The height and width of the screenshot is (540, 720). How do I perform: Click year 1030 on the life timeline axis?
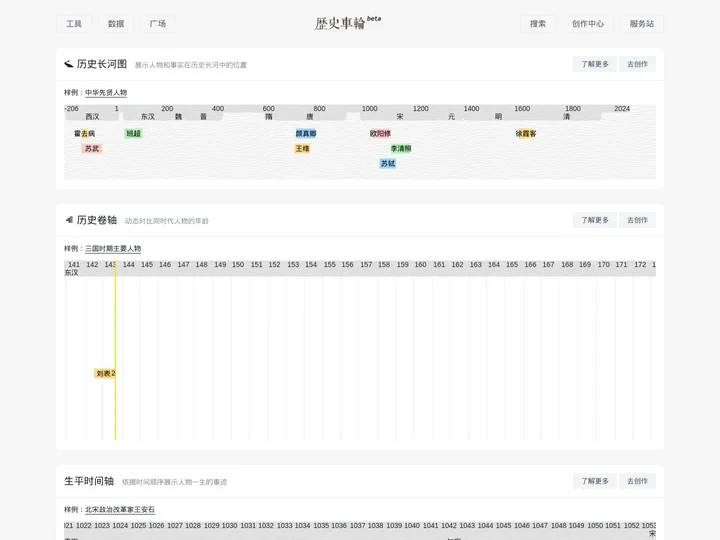[230, 525]
